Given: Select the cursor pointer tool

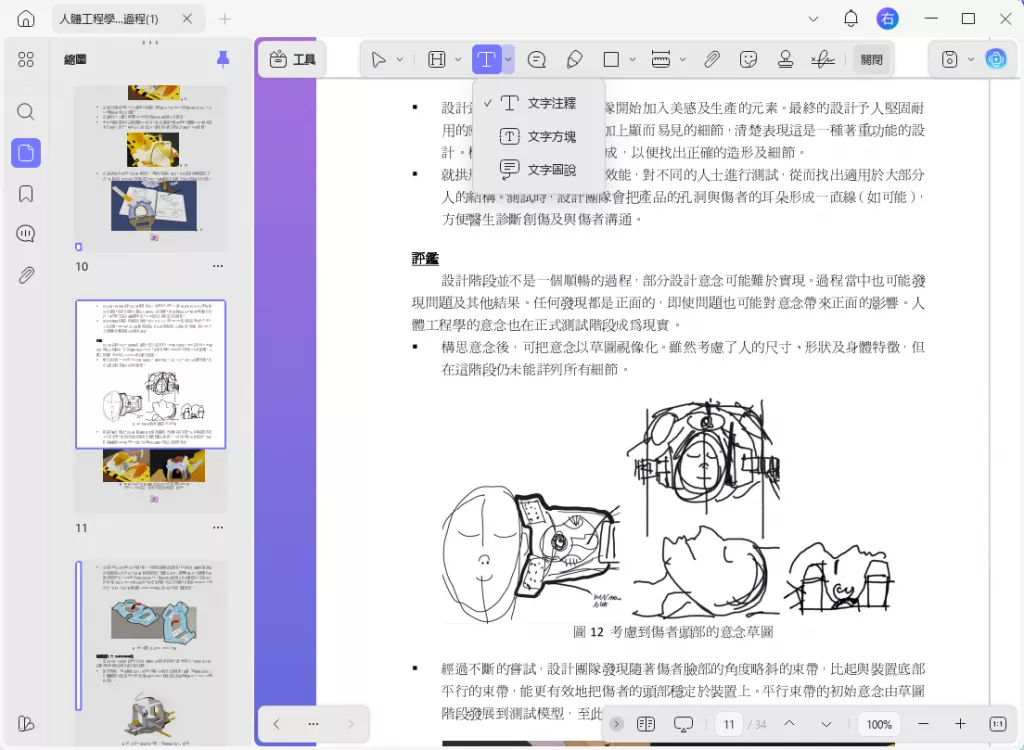Looking at the screenshot, I should [378, 59].
